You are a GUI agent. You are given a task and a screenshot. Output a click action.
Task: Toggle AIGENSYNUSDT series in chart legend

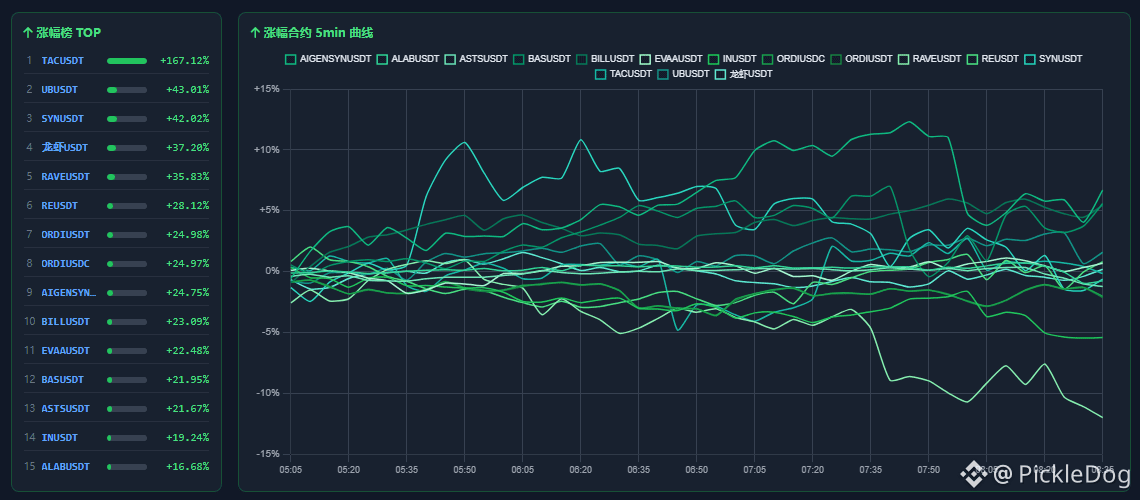click(328, 59)
